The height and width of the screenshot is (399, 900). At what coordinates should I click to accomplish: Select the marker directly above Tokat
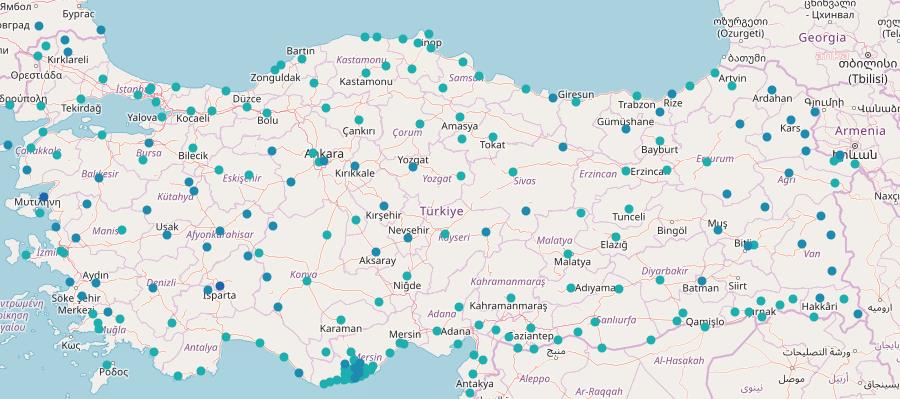click(492, 137)
